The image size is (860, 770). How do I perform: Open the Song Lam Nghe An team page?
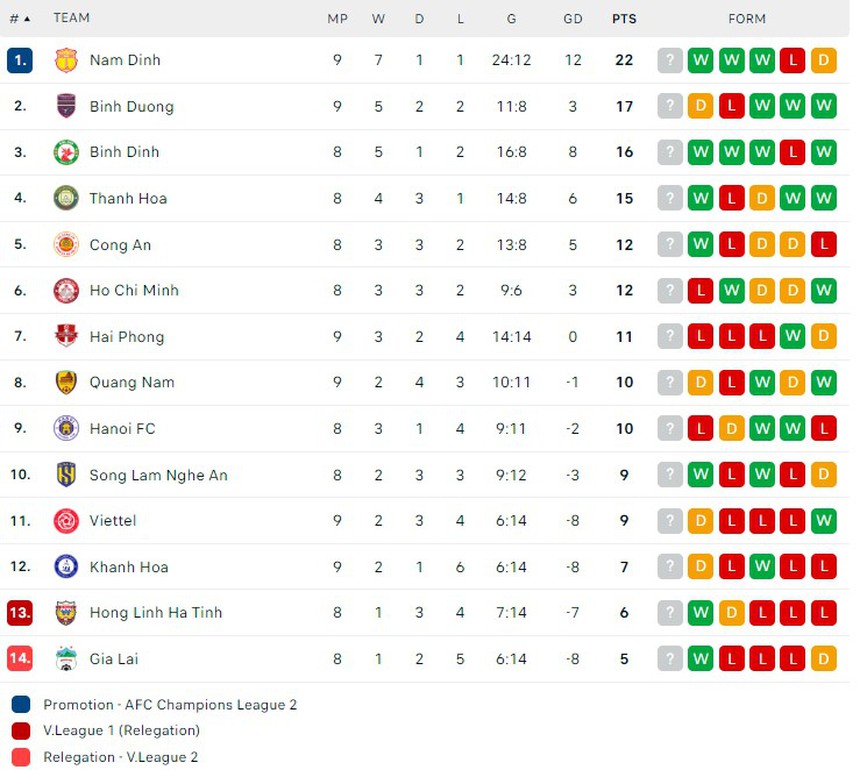coord(158,474)
